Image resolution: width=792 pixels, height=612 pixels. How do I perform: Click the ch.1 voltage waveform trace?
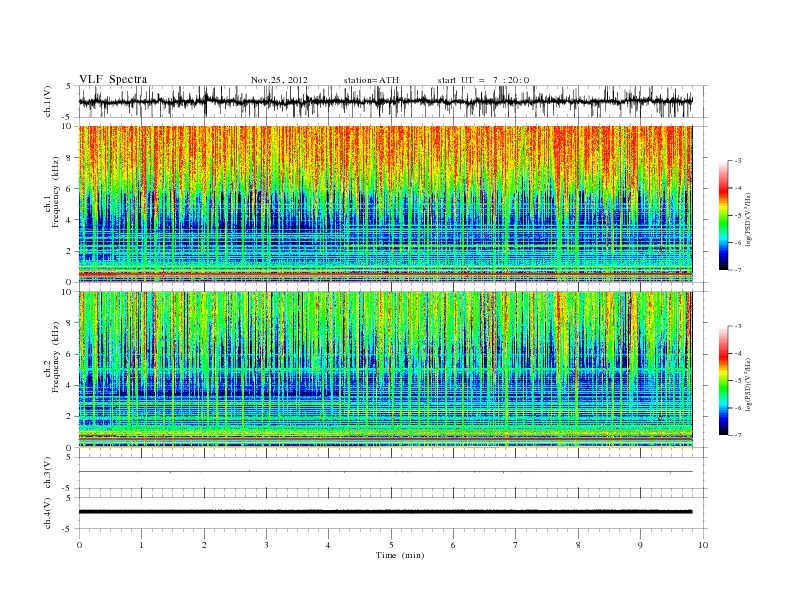tap(385, 101)
